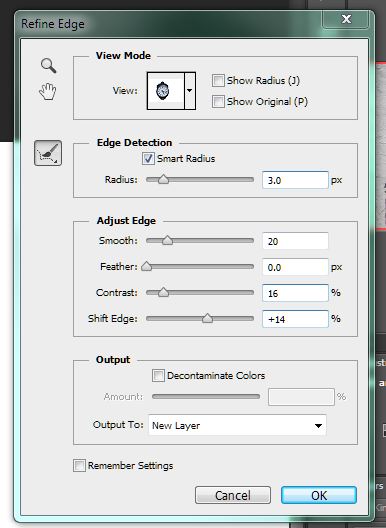This screenshot has width=386, height=528.
Task: Click the Shift Edge slider handle
Action: (207, 318)
